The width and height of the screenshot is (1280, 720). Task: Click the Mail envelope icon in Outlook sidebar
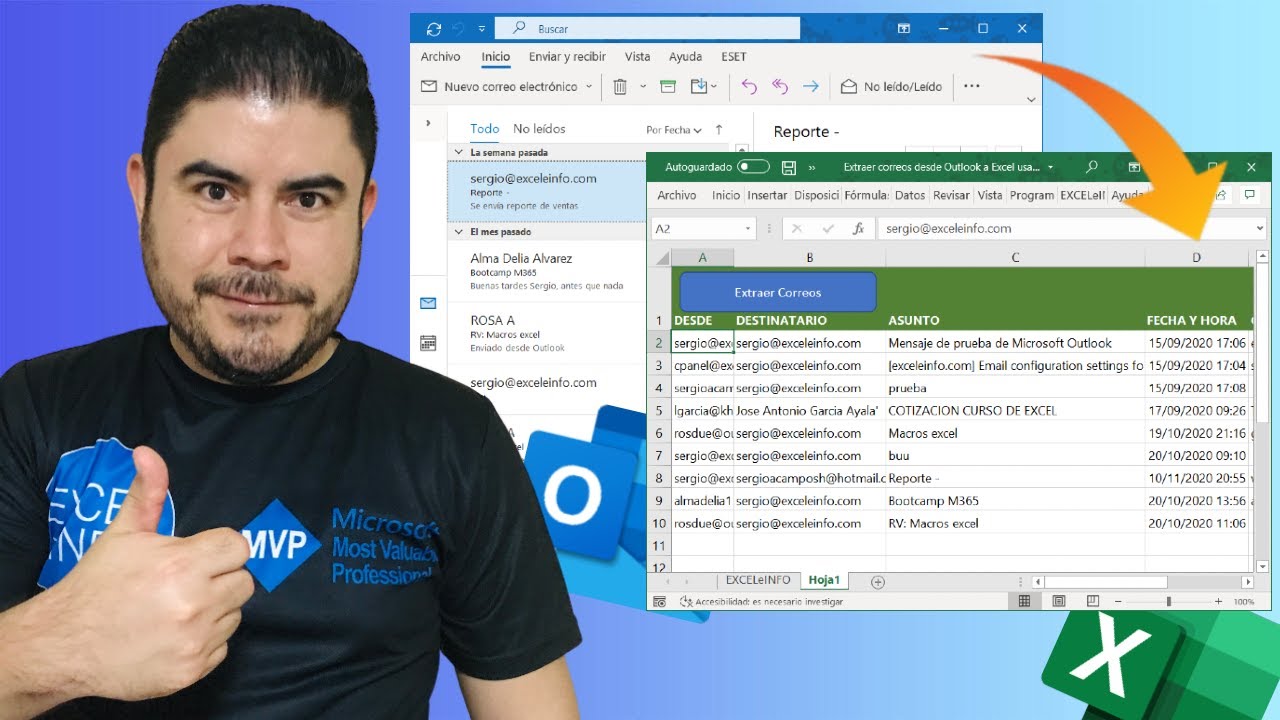pos(428,303)
